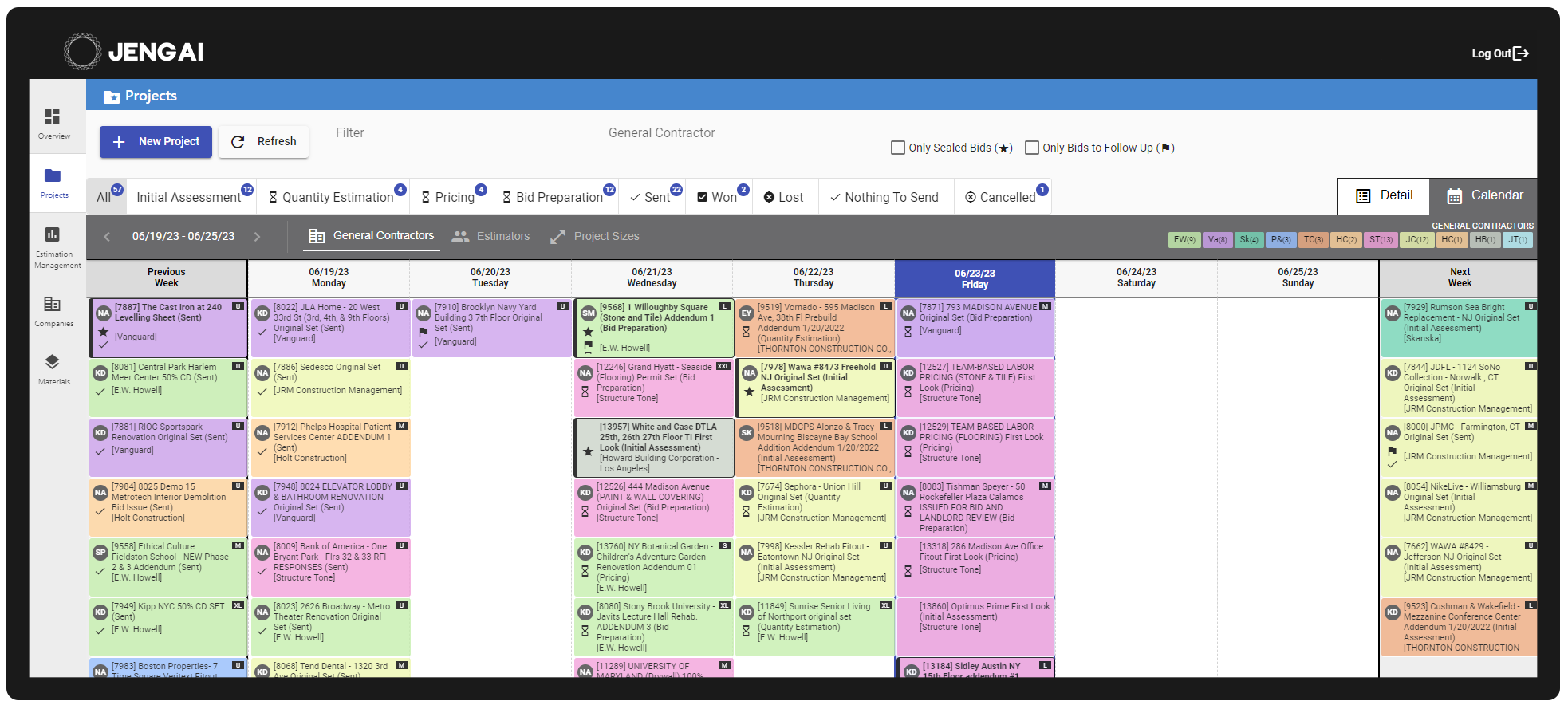Click the teal Sk(4) contractor chip
The image size is (1568, 705).
tap(1249, 240)
